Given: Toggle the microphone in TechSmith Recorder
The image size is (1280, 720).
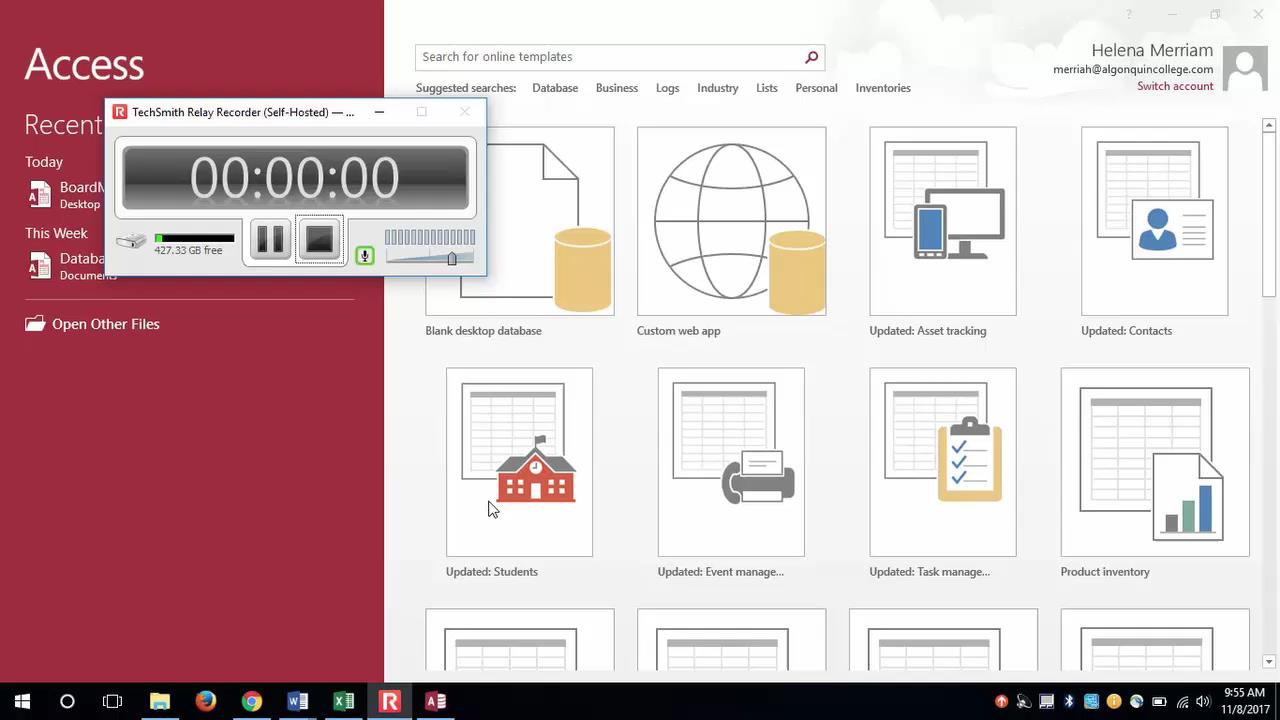Looking at the screenshot, I should (364, 256).
